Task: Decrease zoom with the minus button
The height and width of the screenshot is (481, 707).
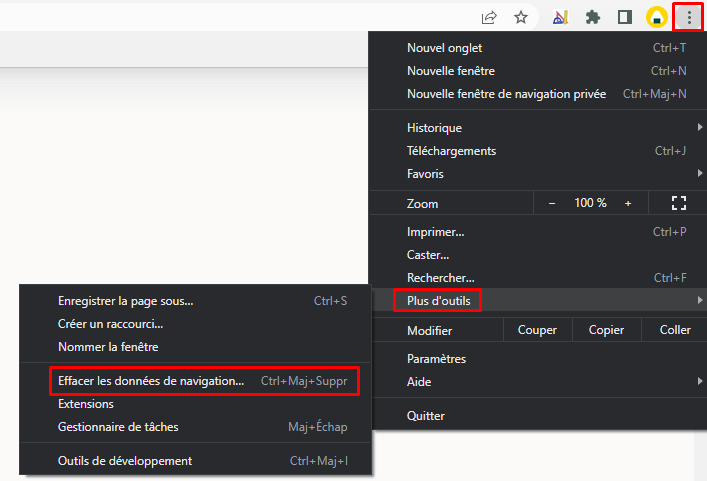Action: [x=552, y=203]
